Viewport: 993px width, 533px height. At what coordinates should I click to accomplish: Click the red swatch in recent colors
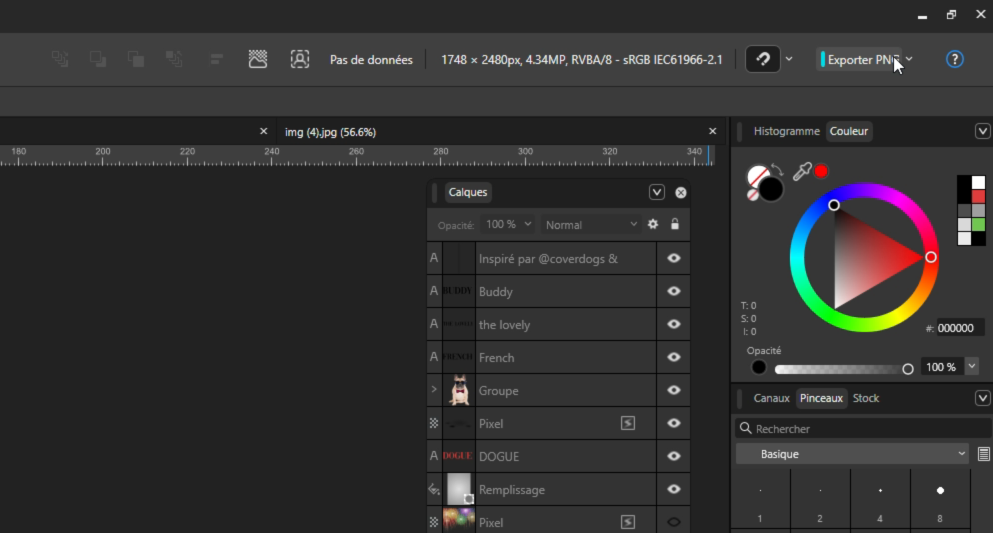[x=978, y=197]
